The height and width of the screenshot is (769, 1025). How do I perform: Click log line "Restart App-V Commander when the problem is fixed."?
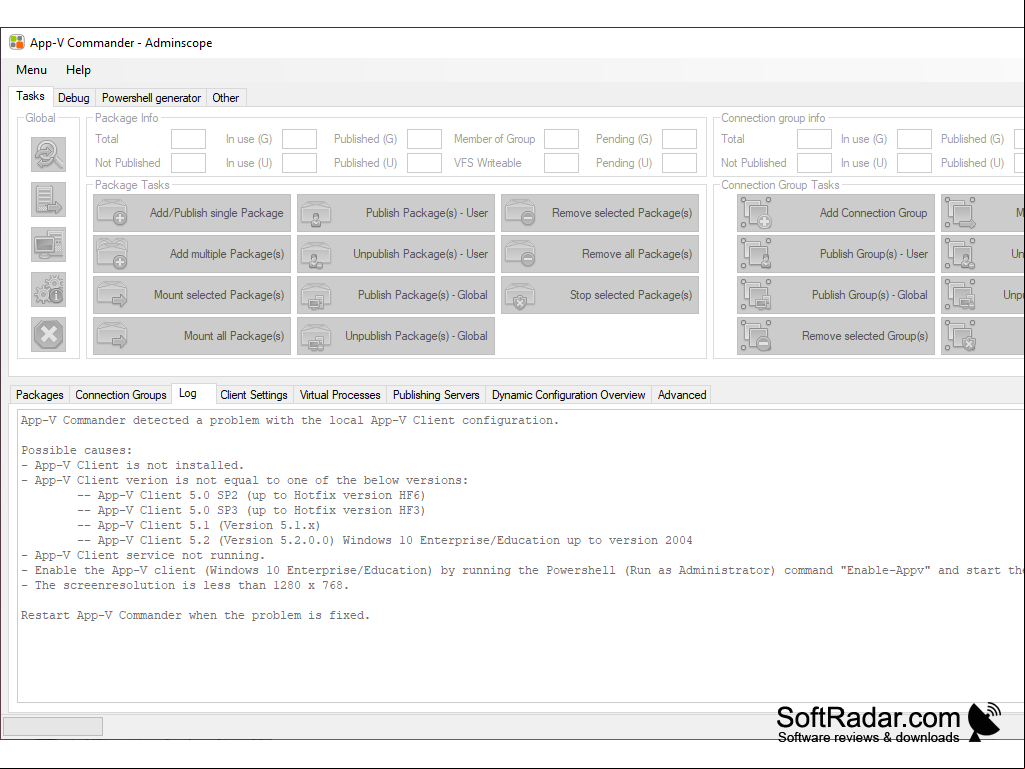tap(195, 616)
